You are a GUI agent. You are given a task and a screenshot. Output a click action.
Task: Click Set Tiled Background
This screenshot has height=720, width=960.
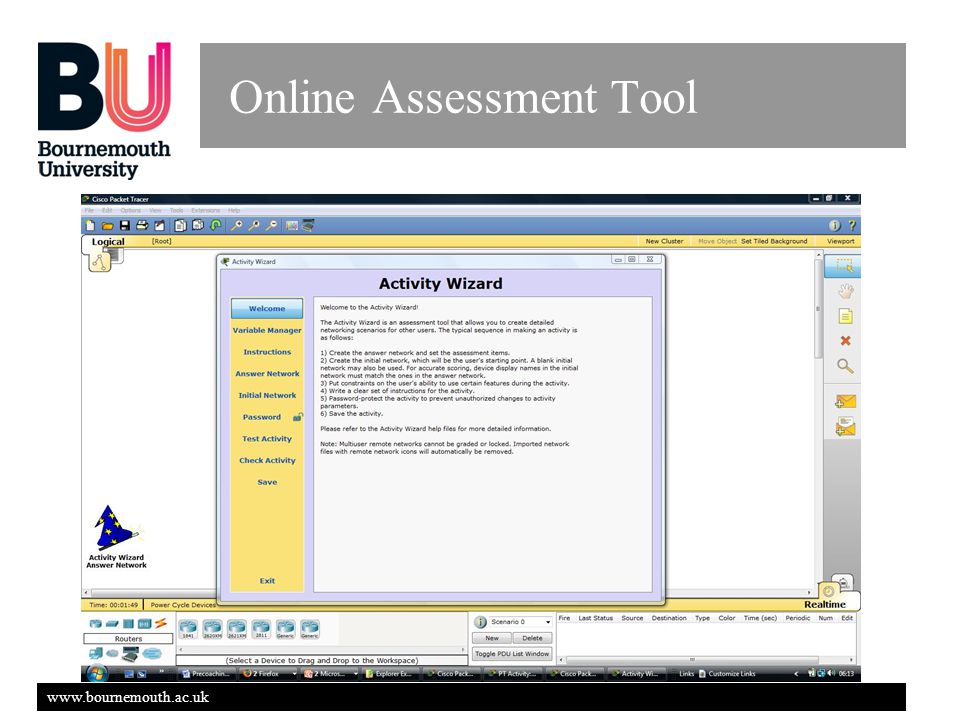tap(774, 241)
